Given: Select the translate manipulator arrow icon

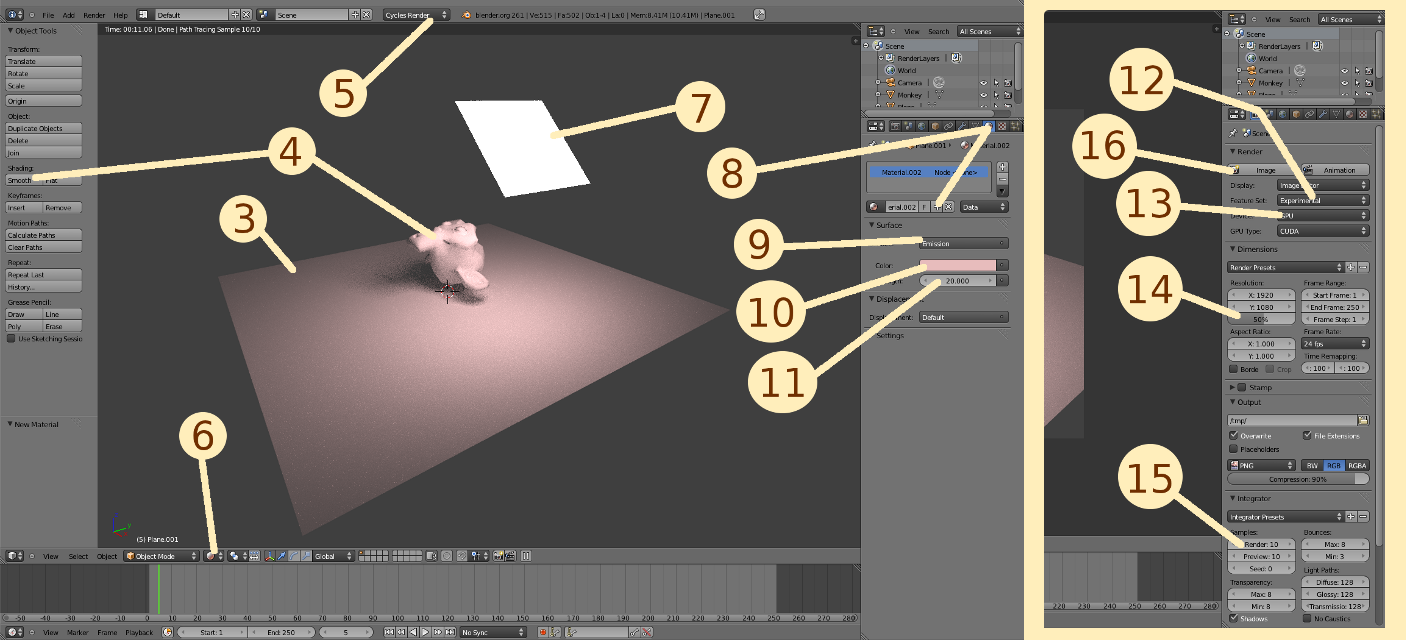Looking at the screenshot, I should click(x=281, y=556).
